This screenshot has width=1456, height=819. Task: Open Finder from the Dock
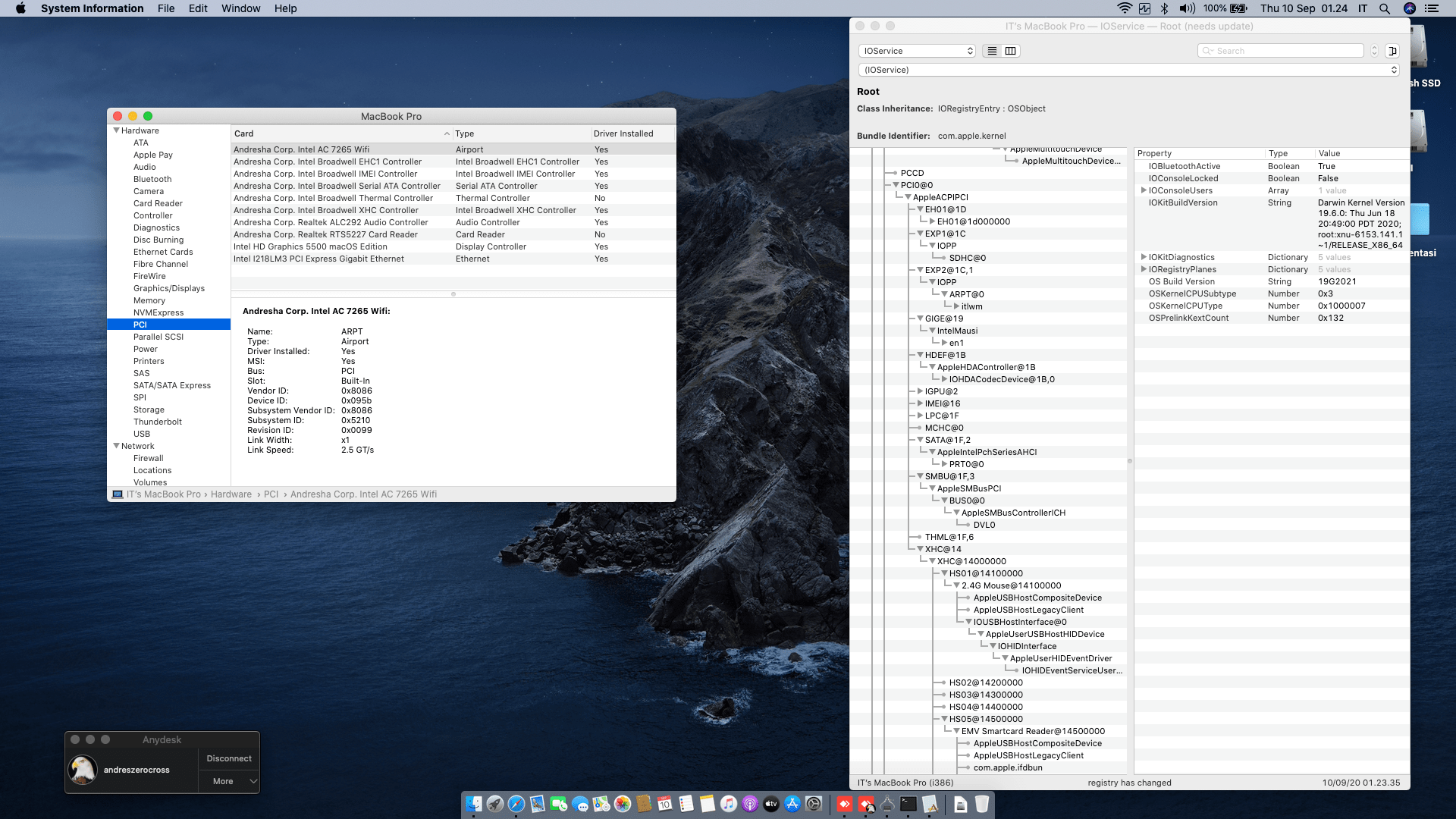coord(474,804)
